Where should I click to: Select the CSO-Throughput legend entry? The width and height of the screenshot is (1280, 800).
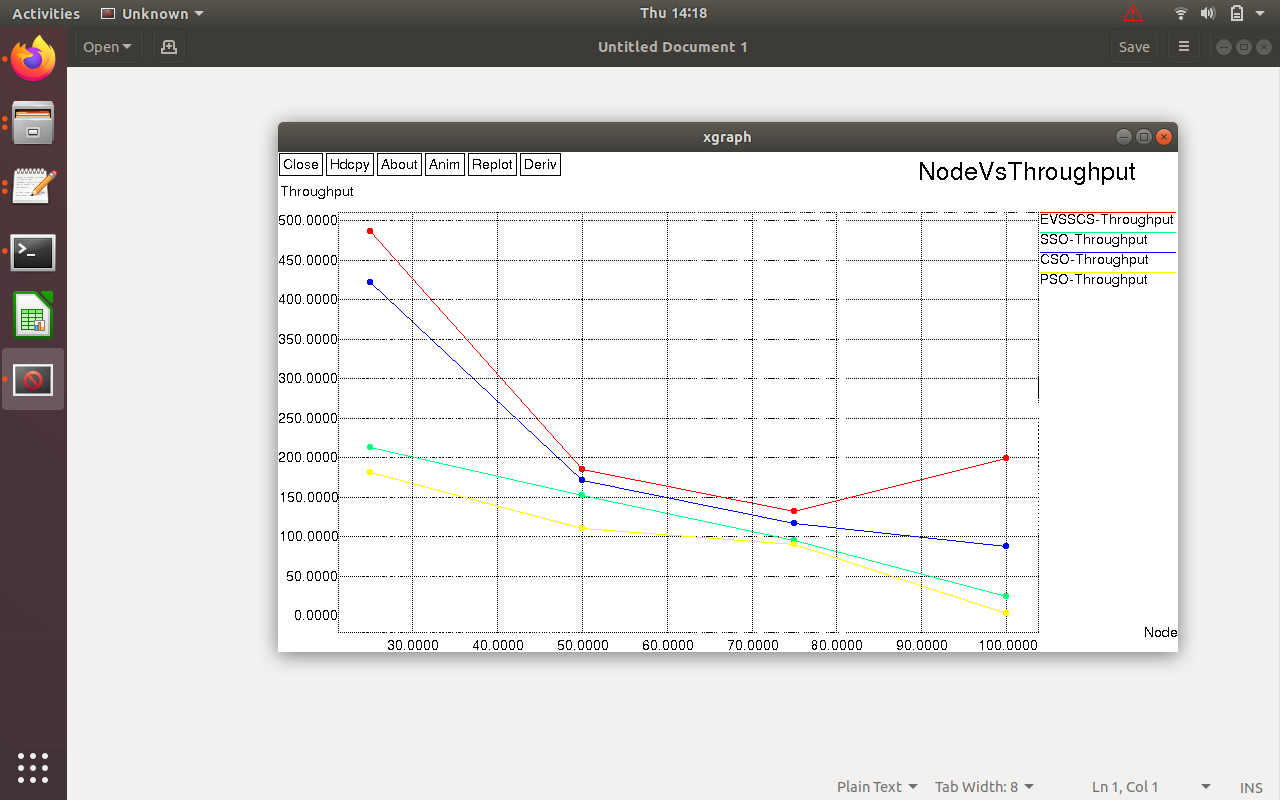[1094, 260]
